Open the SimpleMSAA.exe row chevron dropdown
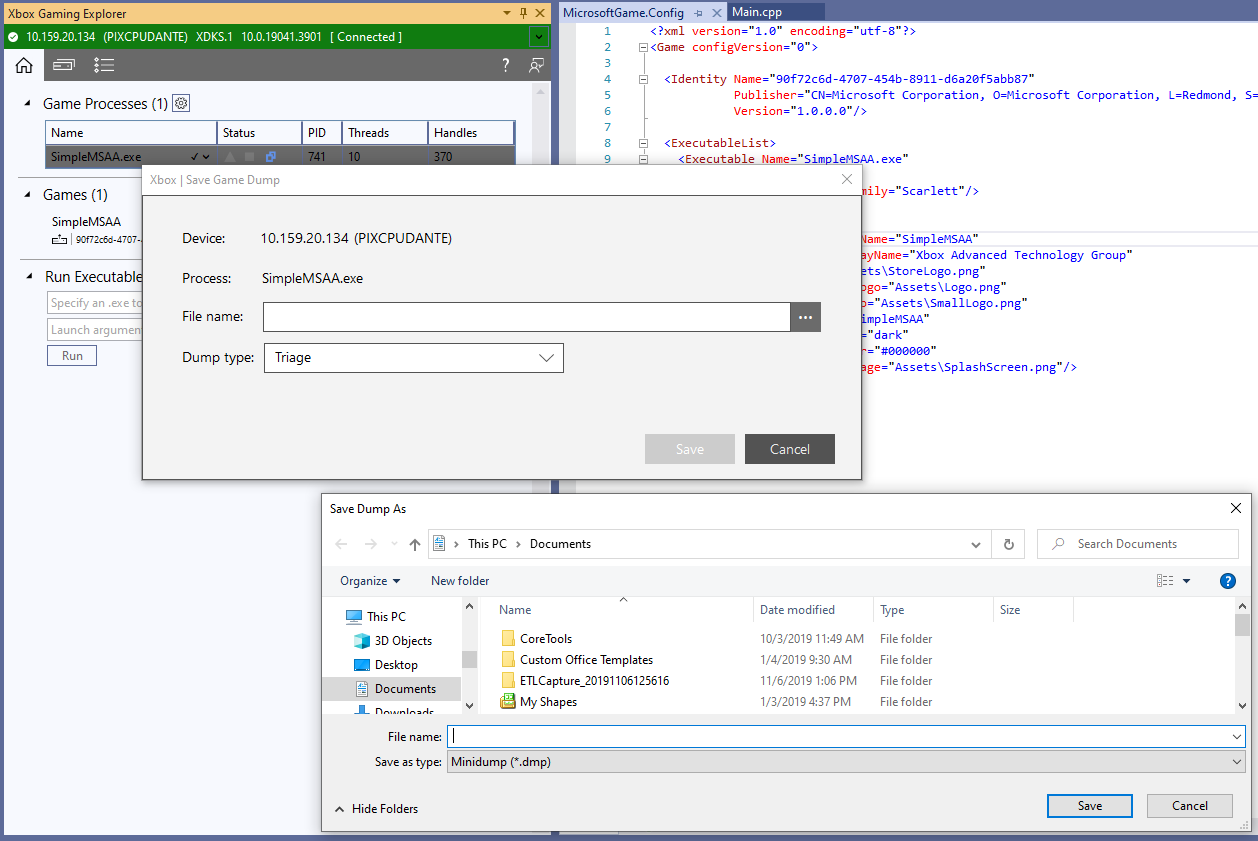Screen dimensions: 1258x841 [x=206, y=157]
